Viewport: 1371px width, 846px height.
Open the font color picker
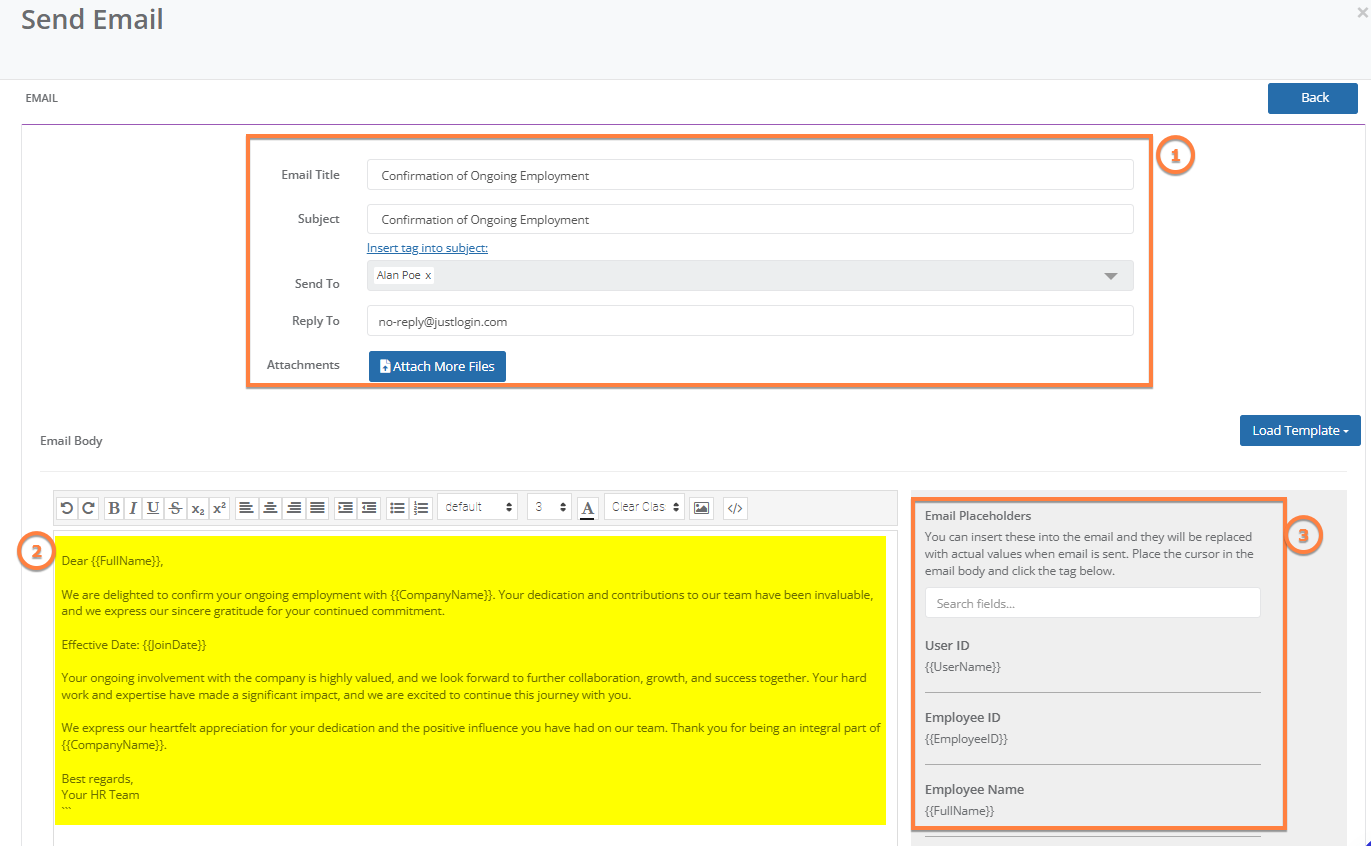588,508
